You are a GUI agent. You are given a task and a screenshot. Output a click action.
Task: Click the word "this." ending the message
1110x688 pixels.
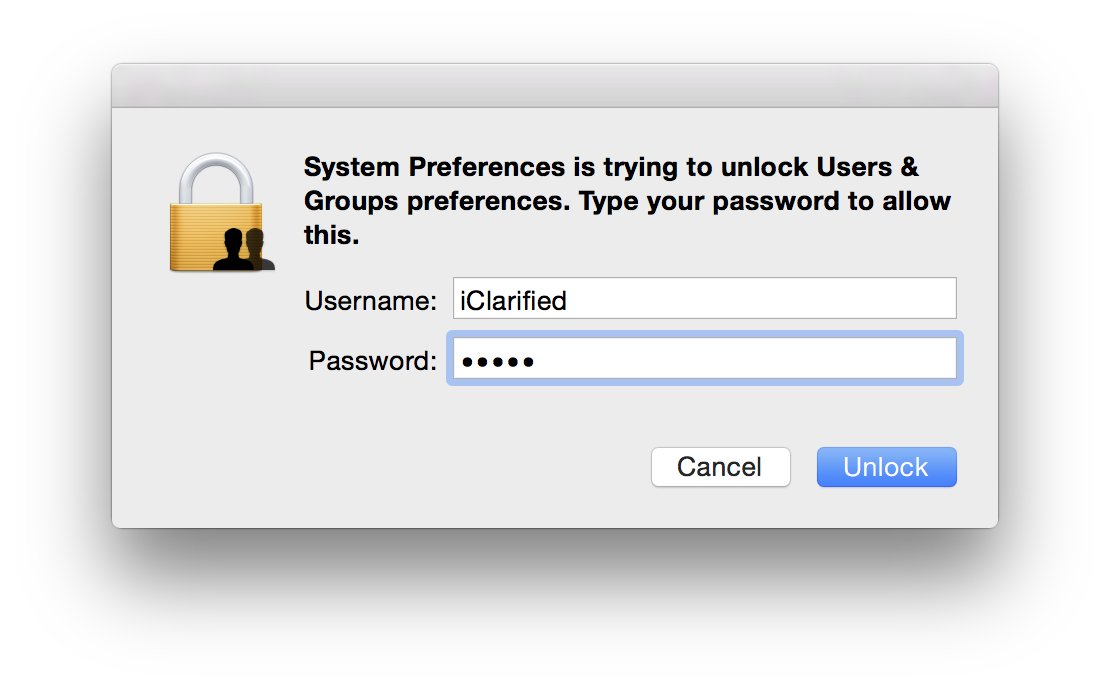tap(331, 237)
